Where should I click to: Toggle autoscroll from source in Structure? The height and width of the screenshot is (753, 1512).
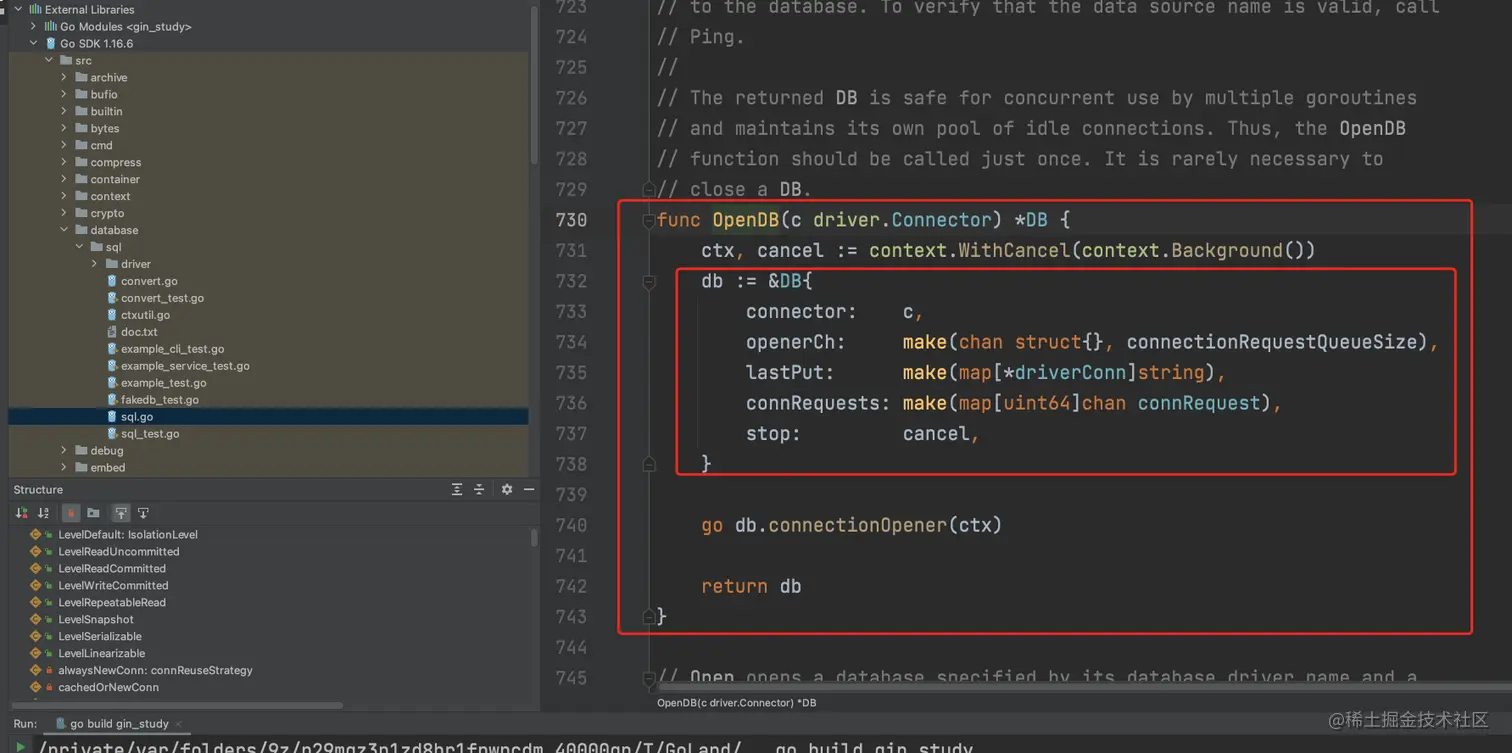[x=143, y=513]
